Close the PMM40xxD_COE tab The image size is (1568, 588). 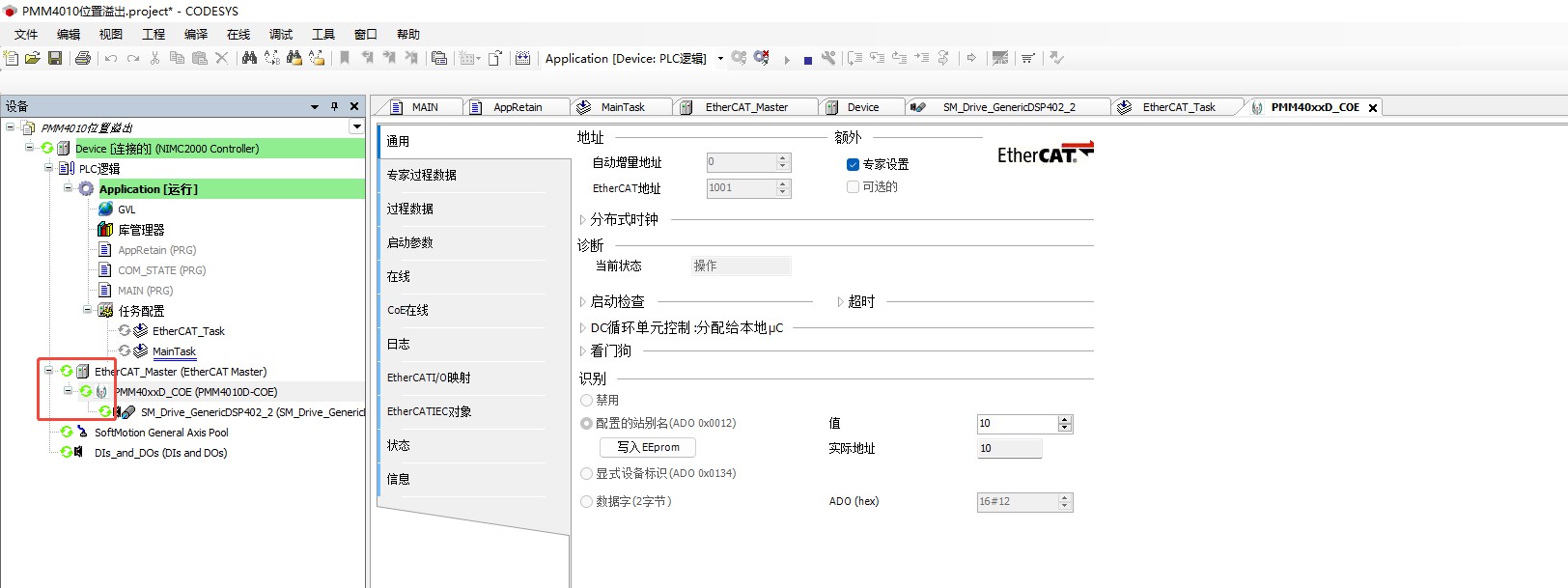point(1372,107)
